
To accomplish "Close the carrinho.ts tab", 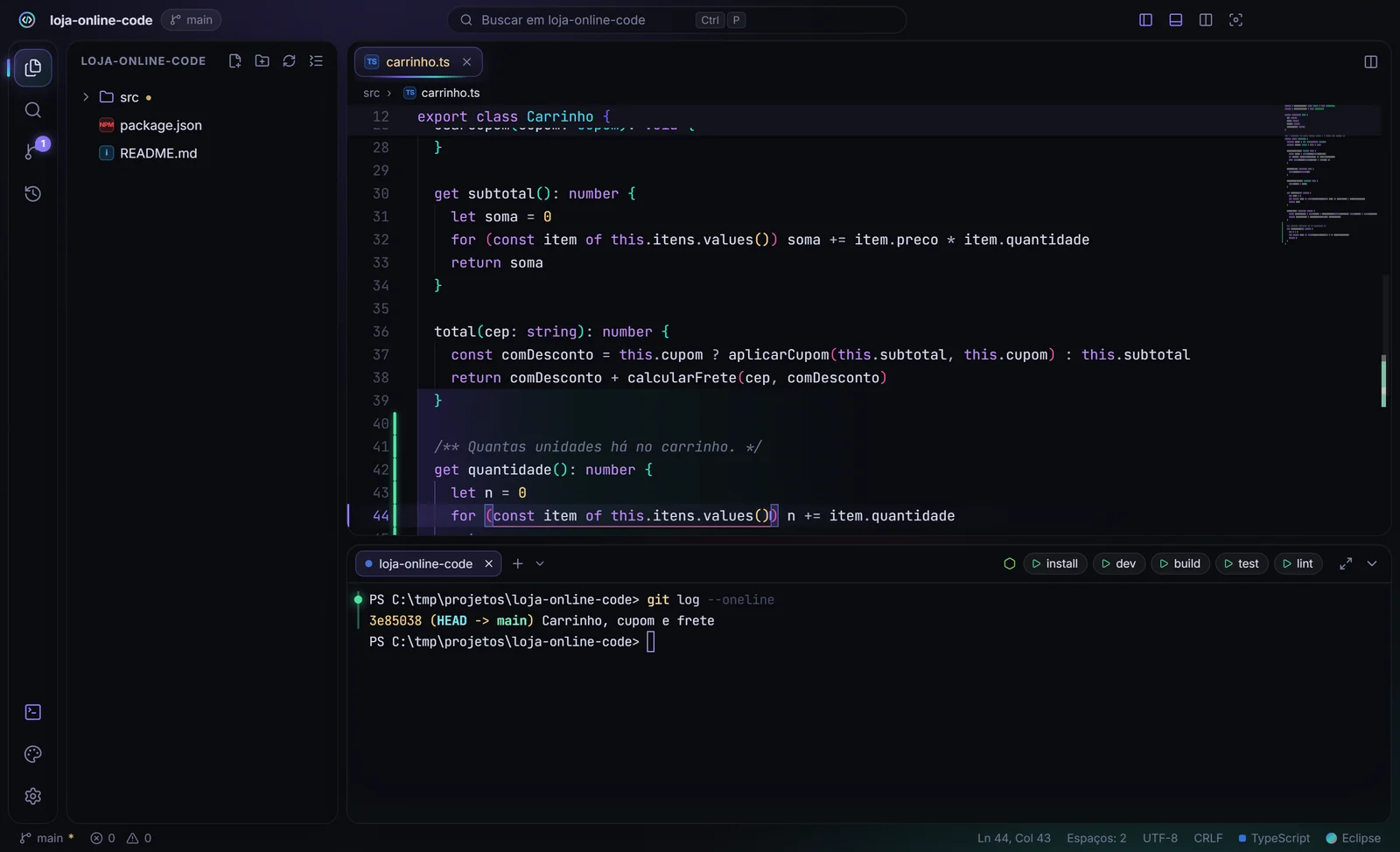I will click(466, 61).
